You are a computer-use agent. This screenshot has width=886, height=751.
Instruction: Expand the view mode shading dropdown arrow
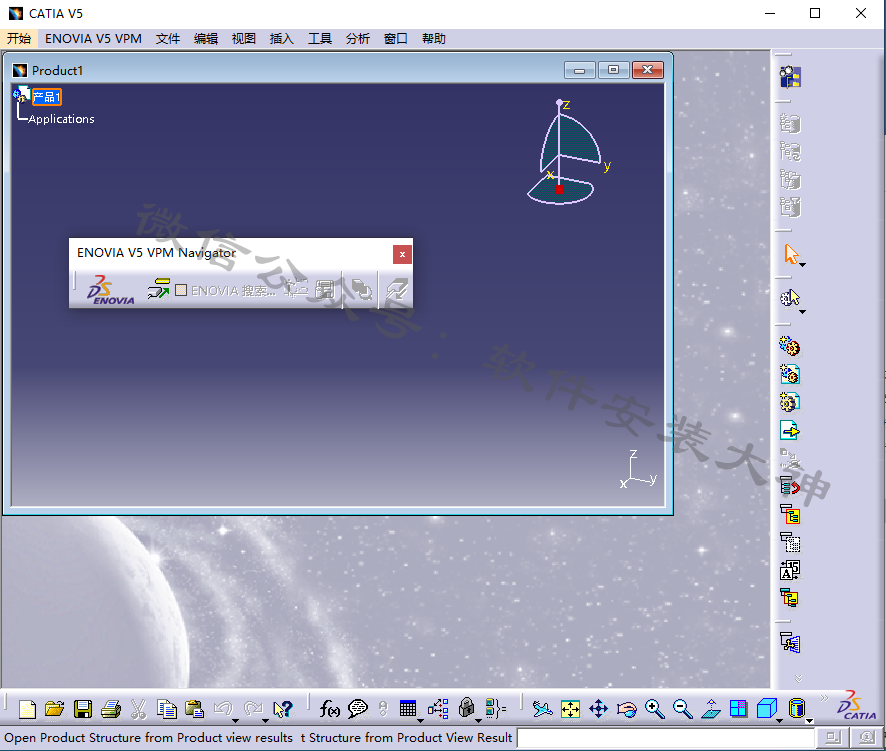(809, 720)
